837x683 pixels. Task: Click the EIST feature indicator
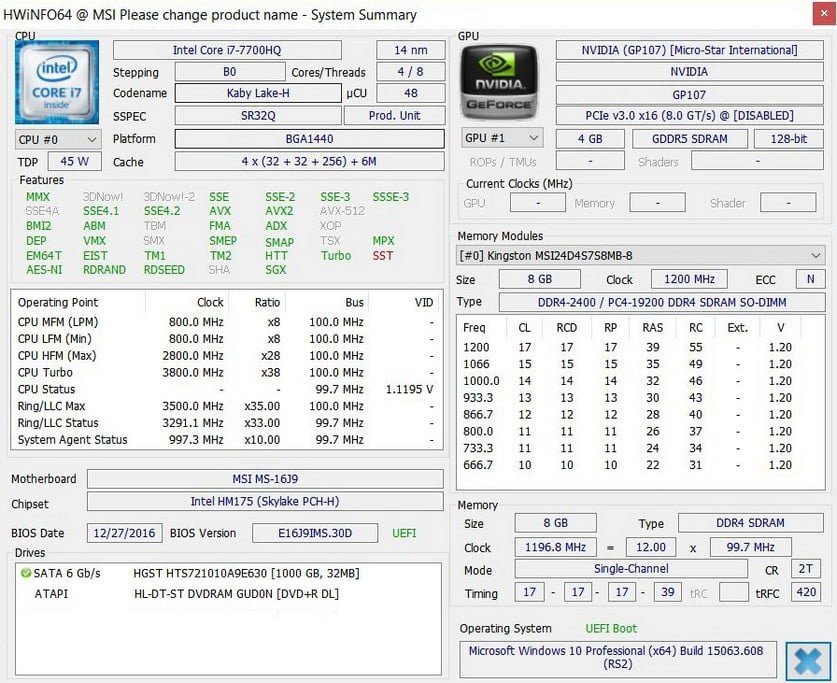95,256
